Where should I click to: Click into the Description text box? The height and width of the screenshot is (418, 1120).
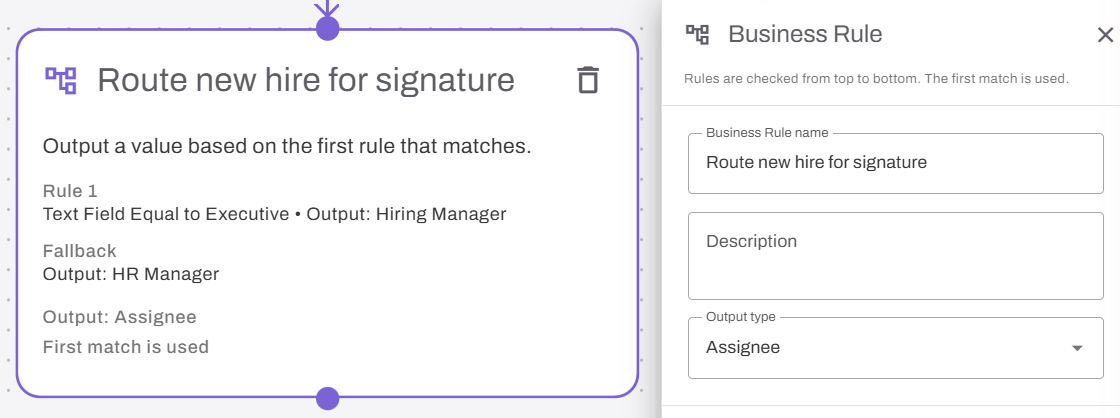point(896,256)
